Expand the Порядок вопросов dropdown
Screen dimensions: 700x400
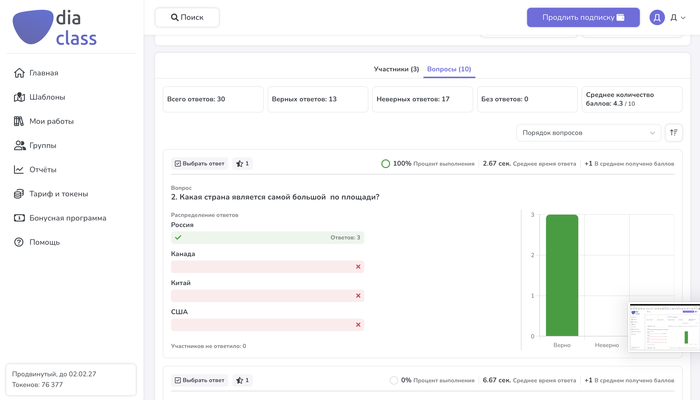point(588,133)
